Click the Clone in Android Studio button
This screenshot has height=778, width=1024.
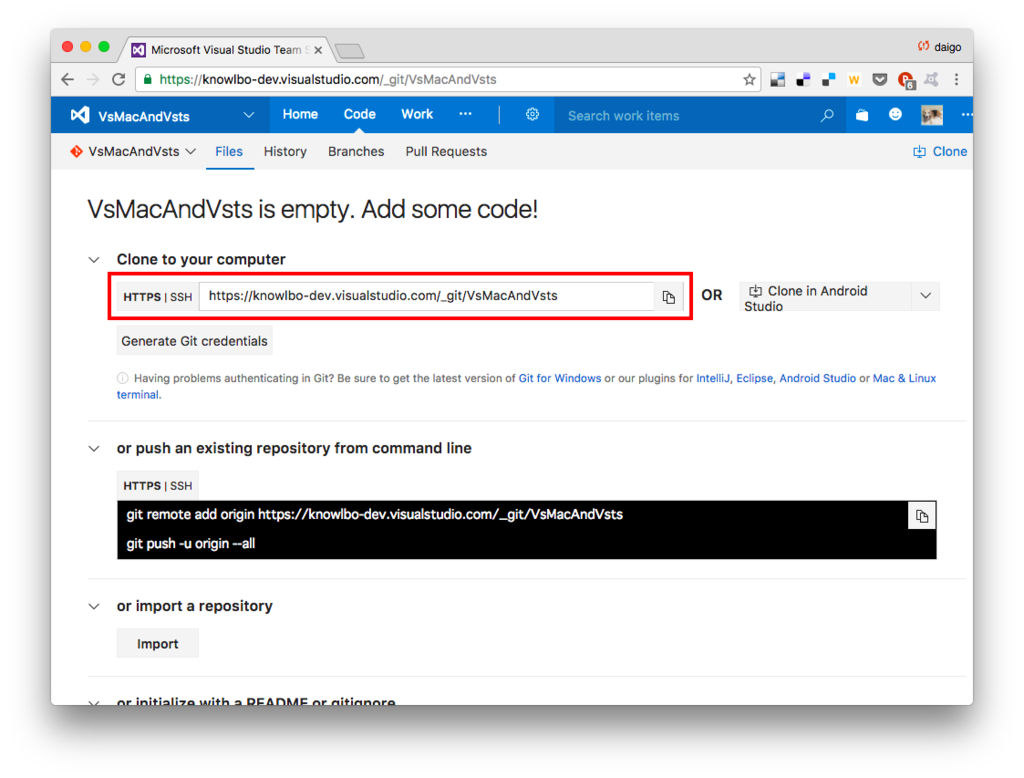(825, 297)
